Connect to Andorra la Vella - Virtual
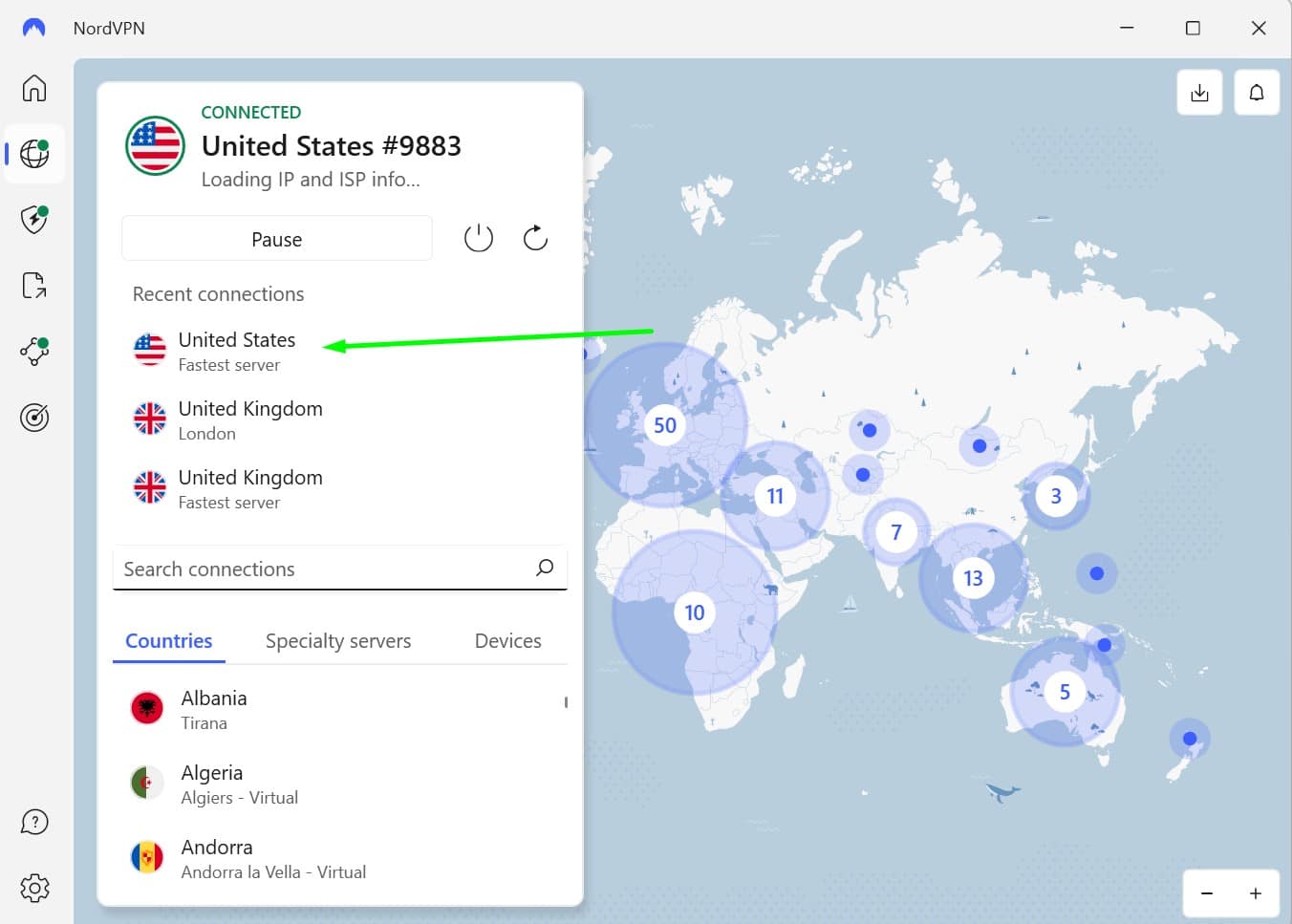This screenshot has width=1292, height=924. (340, 858)
